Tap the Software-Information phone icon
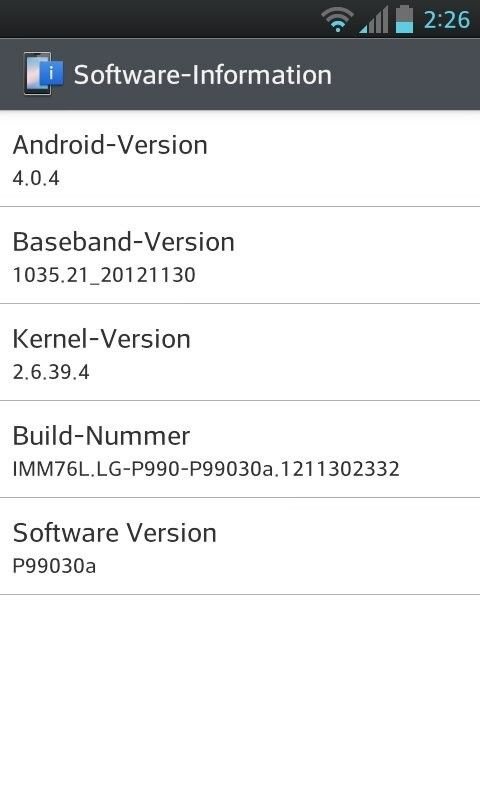Viewport: 480px width, 800px height. pyautogui.click(x=43, y=73)
